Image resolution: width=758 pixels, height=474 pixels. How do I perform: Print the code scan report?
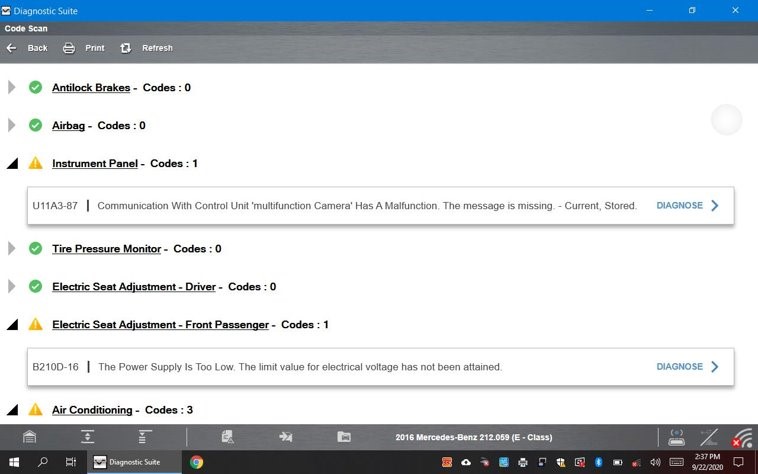[84, 48]
